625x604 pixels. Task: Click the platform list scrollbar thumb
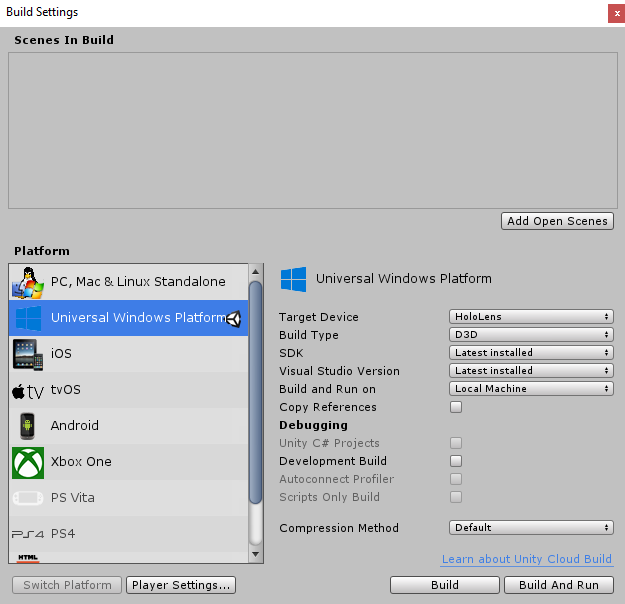click(256, 393)
